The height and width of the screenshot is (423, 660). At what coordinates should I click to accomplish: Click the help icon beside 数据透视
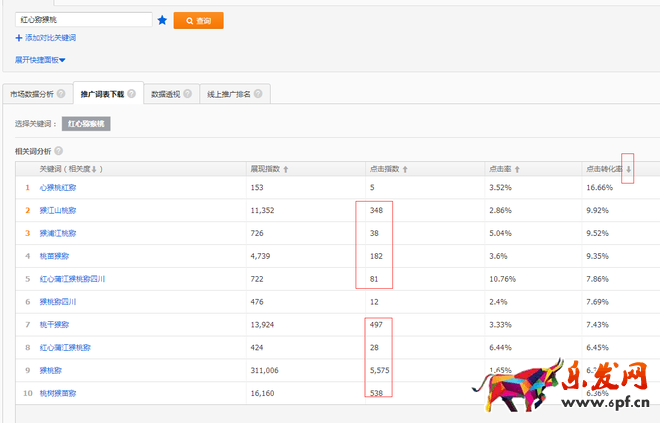(185, 94)
